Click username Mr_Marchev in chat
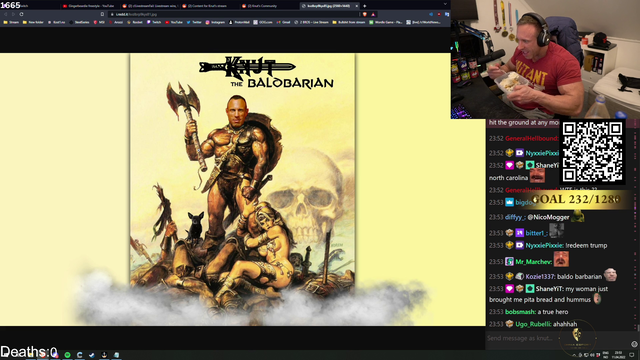 click(x=533, y=262)
